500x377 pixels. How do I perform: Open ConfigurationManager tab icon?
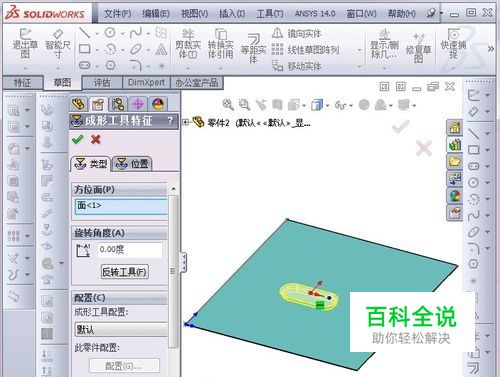pos(118,104)
